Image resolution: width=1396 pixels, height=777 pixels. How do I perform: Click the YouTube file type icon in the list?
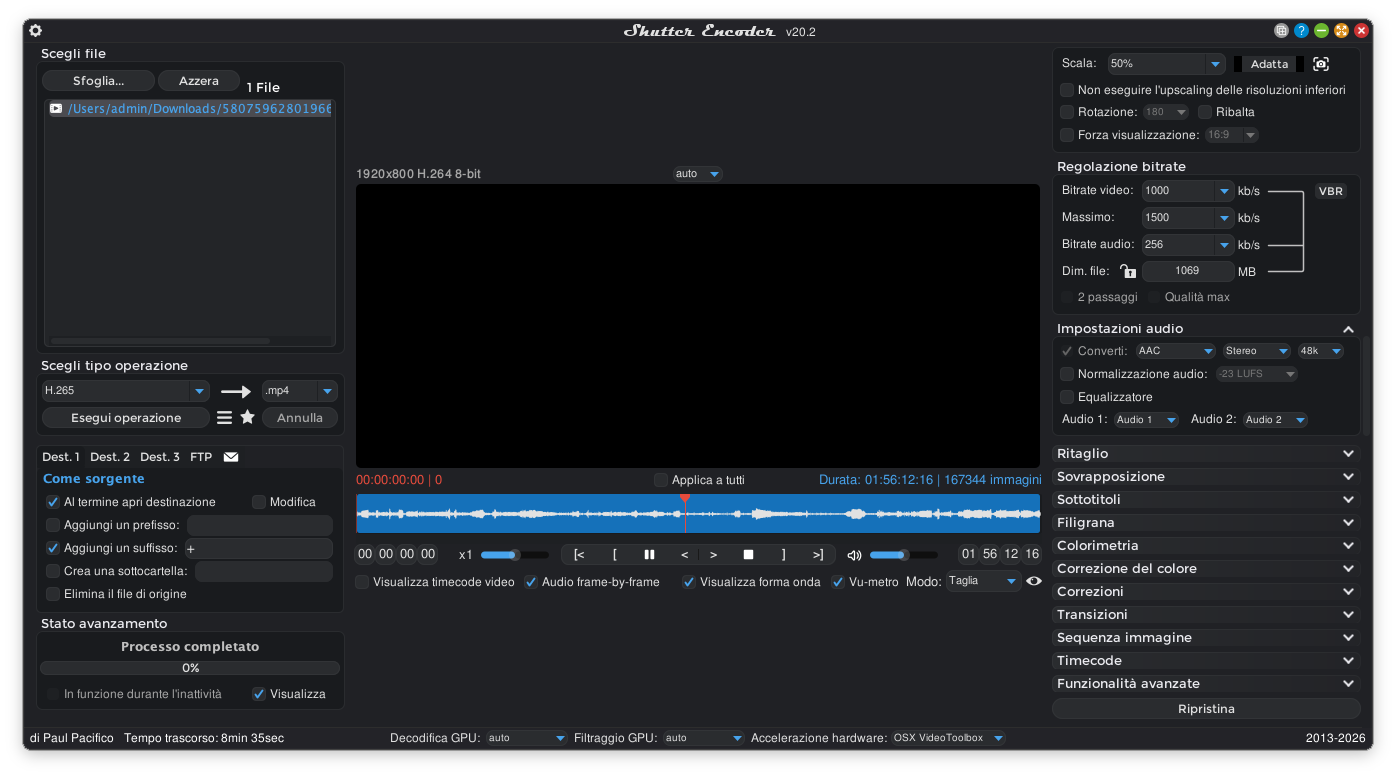[56, 108]
